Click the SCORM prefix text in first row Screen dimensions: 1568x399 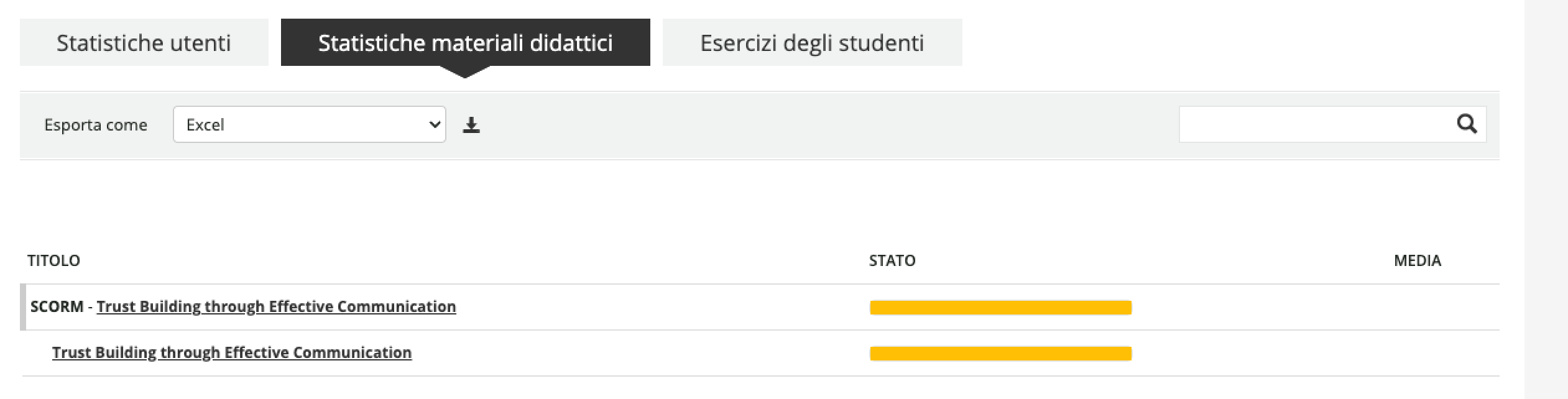pos(57,306)
